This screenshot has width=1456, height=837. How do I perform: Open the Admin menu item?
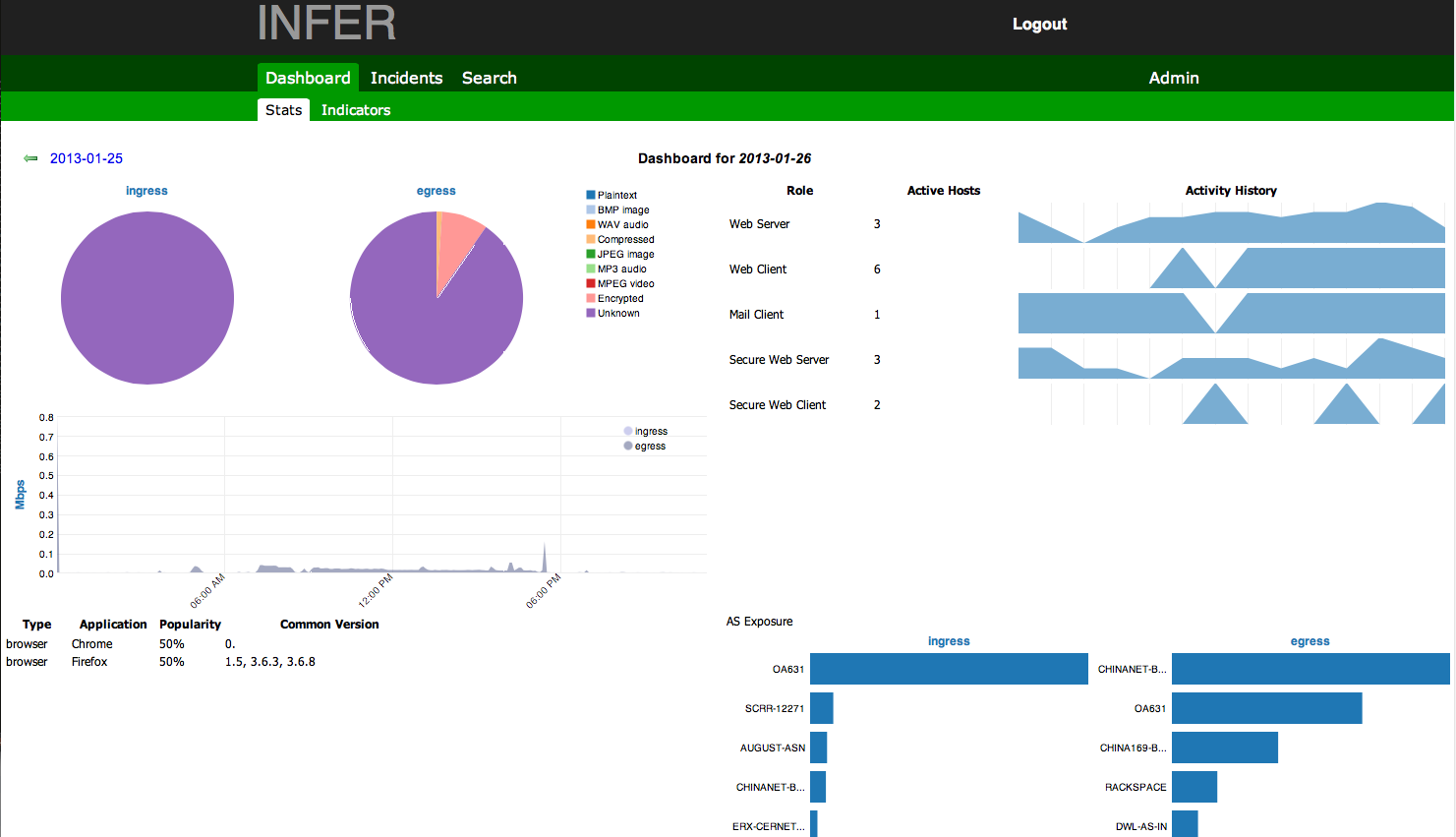point(1174,78)
